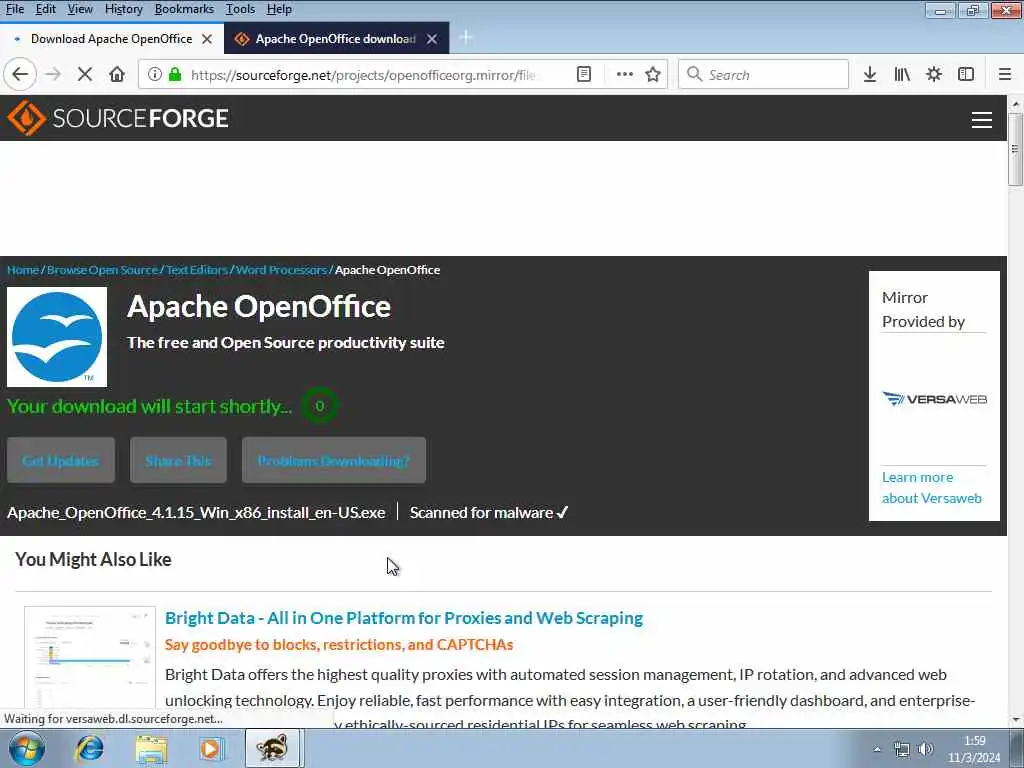
Task: Open SourceForge site hamburger menu
Action: (x=982, y=120)
